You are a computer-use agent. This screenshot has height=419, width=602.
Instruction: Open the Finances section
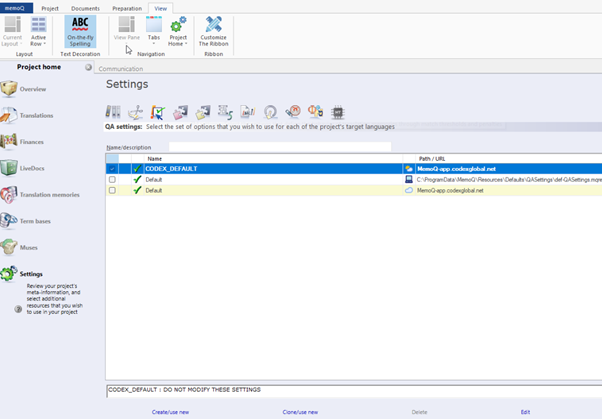tap(22, 142)
